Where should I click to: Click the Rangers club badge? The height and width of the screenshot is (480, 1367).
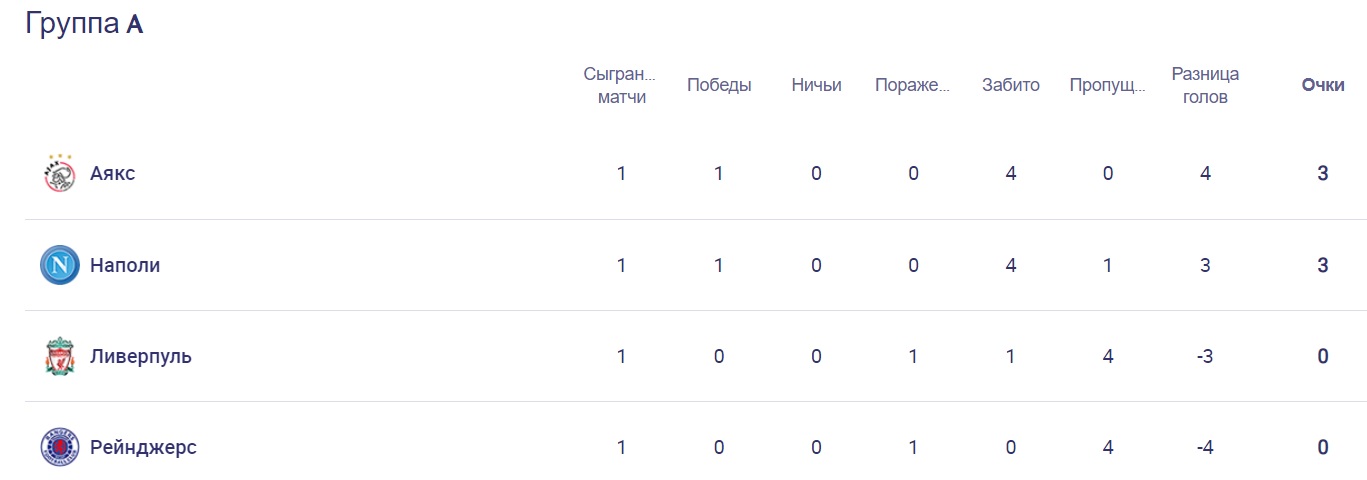pos(59,447)
